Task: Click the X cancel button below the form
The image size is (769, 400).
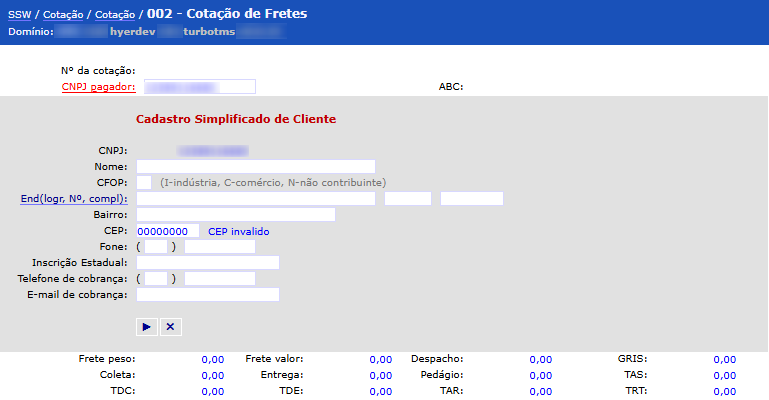Action: (x=170, y=326)
